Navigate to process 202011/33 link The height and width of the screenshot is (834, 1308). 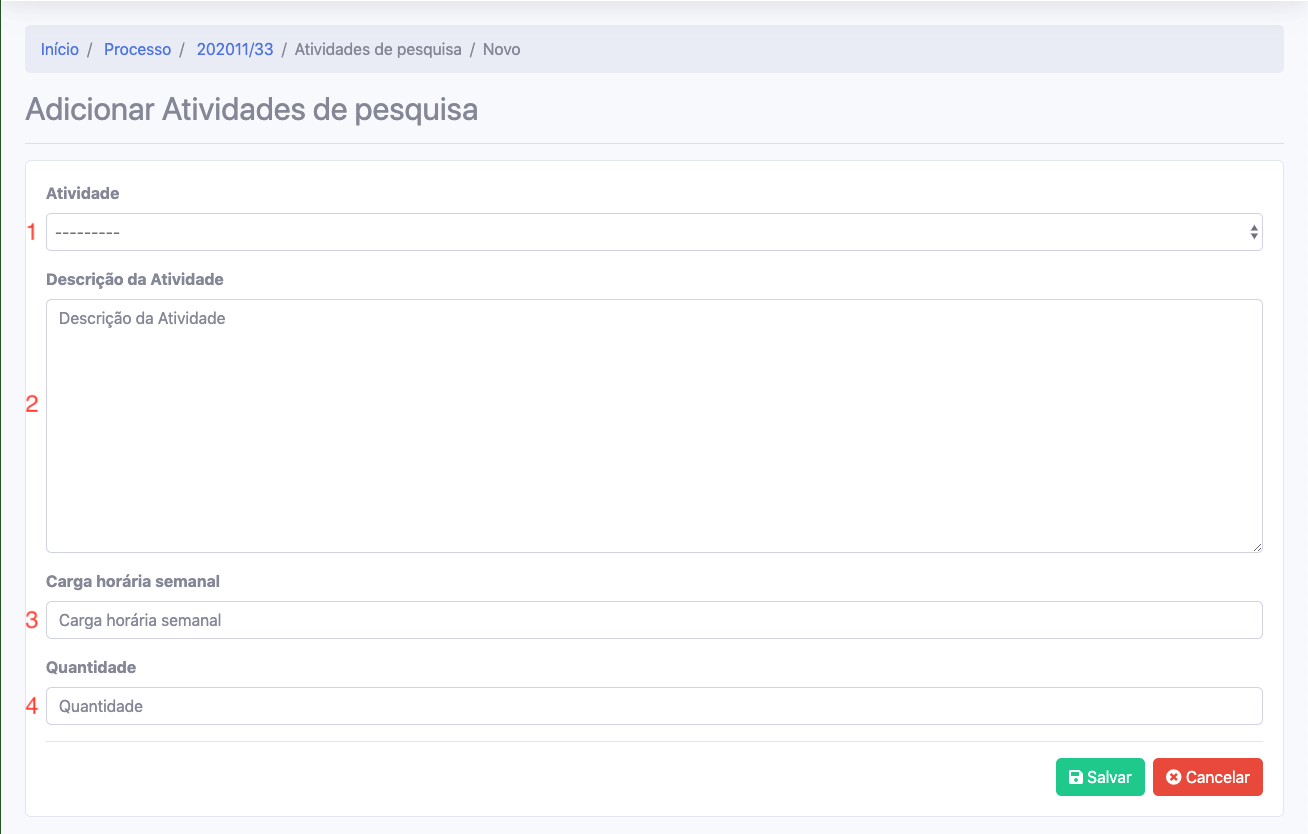point(235,49)
